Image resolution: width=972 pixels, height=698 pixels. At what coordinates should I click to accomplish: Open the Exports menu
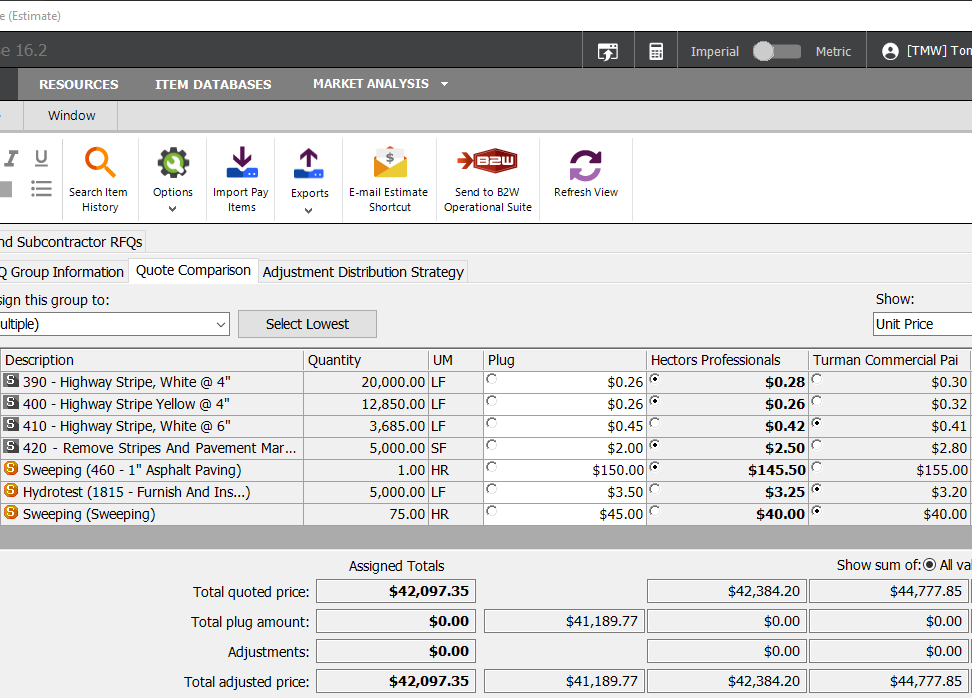tap(309, 181)
